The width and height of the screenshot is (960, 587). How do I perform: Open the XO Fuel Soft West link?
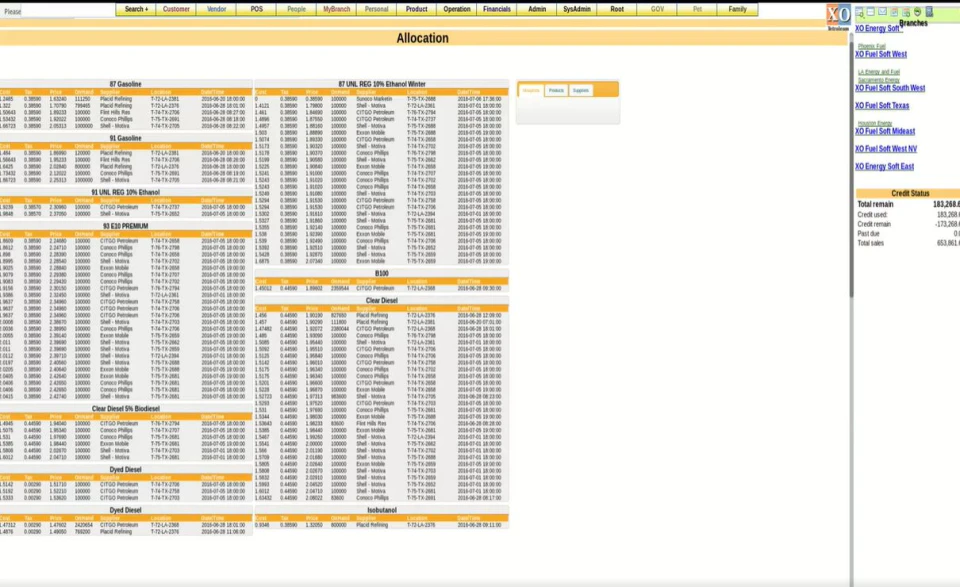pos(880,54)
